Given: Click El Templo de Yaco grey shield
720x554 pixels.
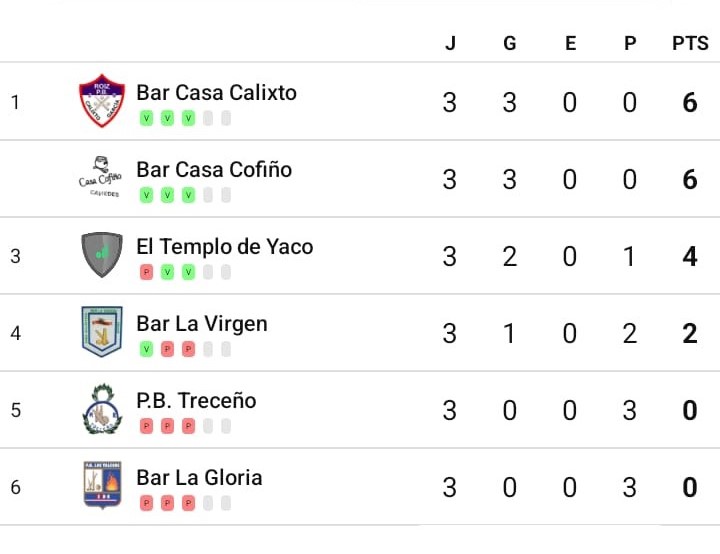Looking at the screenshot, I should tap(102, 254).
